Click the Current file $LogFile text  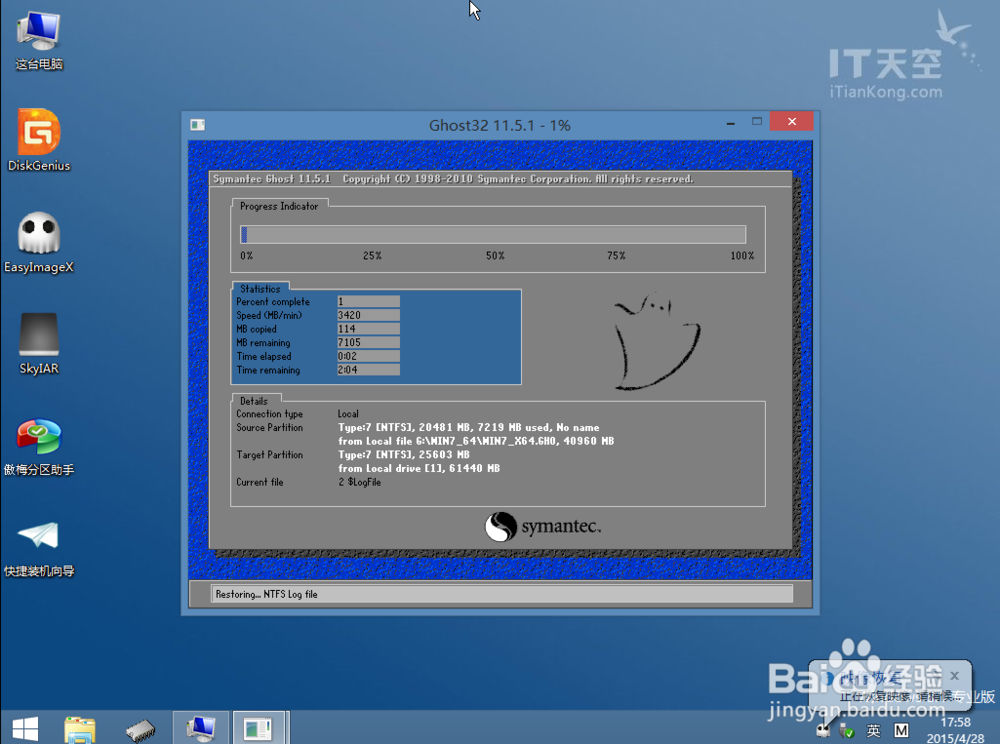[360, 482]
